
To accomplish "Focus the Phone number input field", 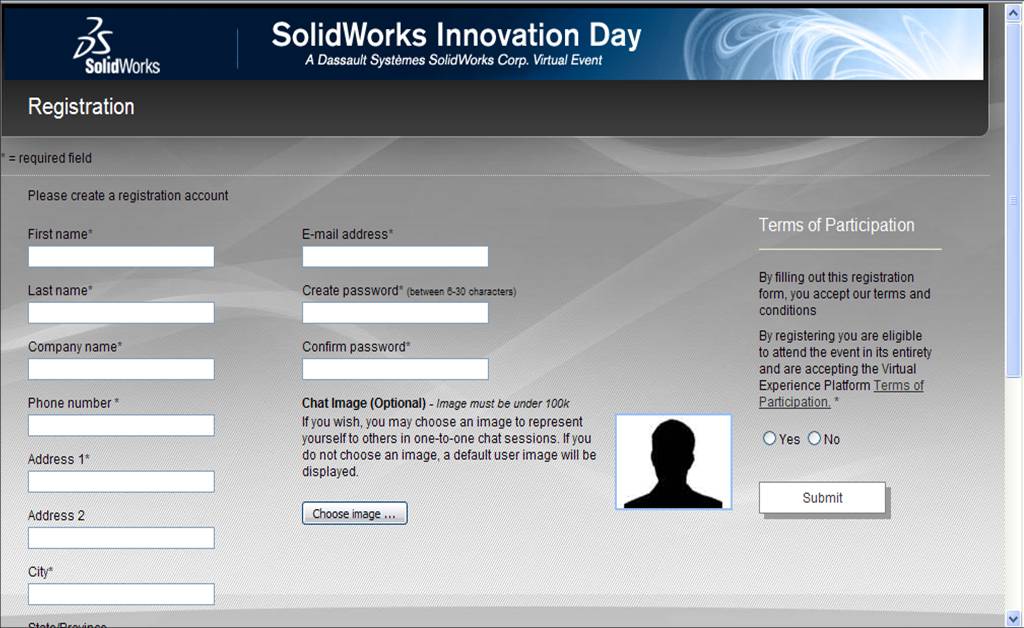I will coord(121,425).
